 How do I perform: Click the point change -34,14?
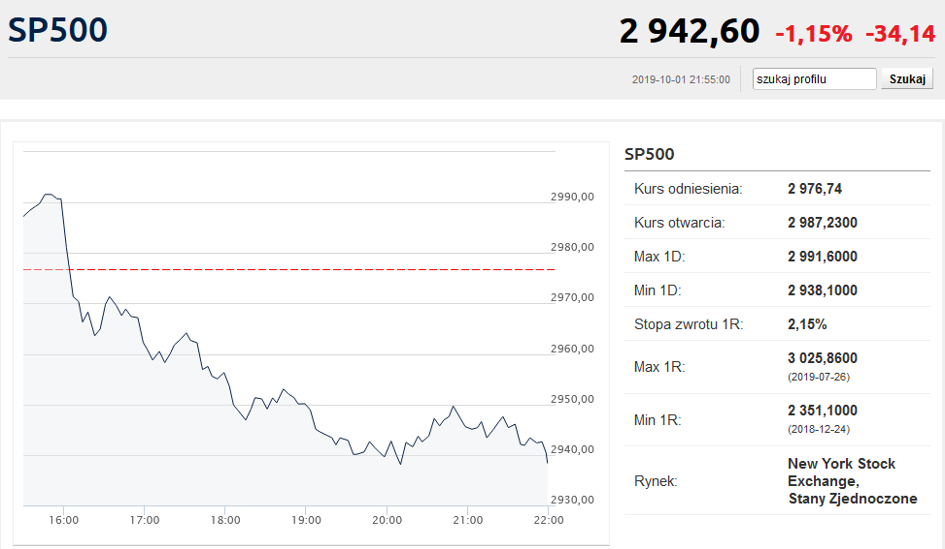[900, 34]
